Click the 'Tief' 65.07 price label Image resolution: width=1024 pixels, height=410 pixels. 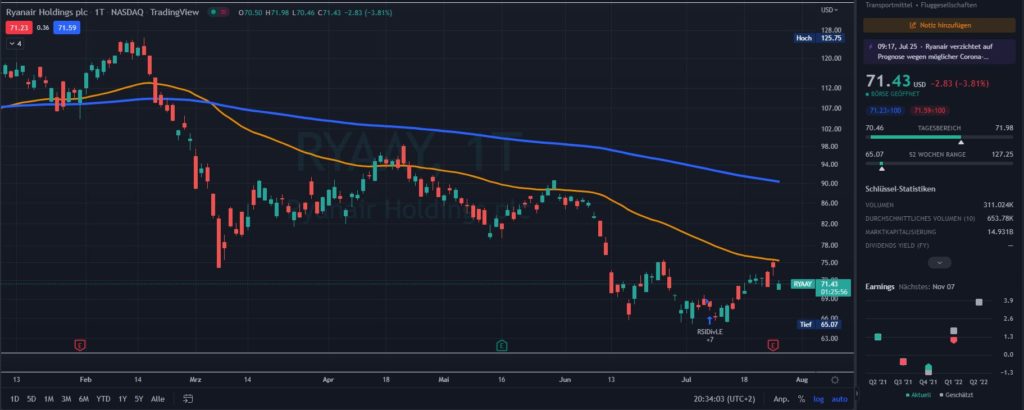point(820,324)
